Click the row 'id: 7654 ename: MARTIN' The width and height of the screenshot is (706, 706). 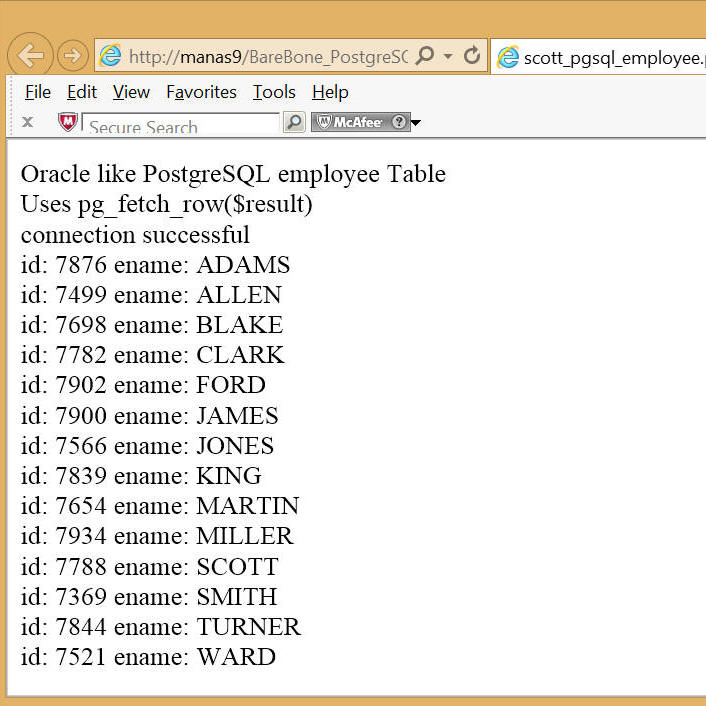(x=160, y=506)
